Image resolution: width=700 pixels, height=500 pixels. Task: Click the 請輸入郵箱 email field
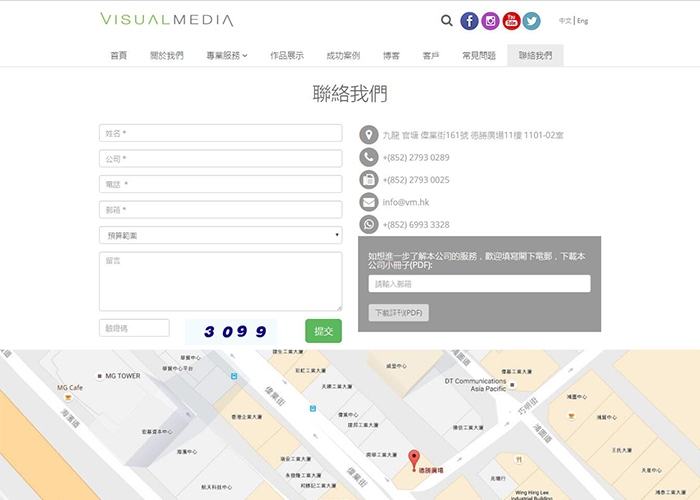[479, 284]
